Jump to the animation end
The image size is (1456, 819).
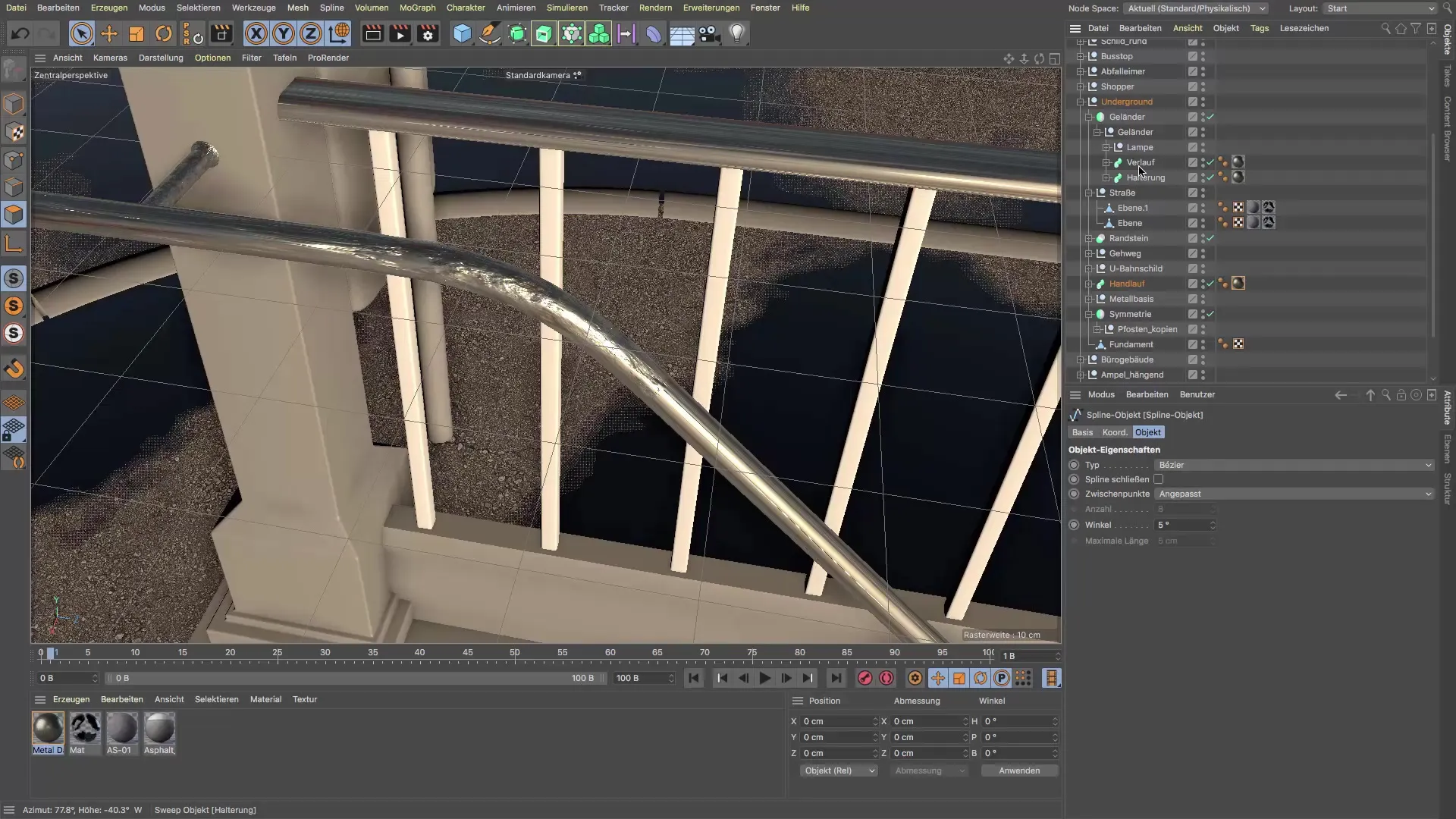(x=836, y=678)
